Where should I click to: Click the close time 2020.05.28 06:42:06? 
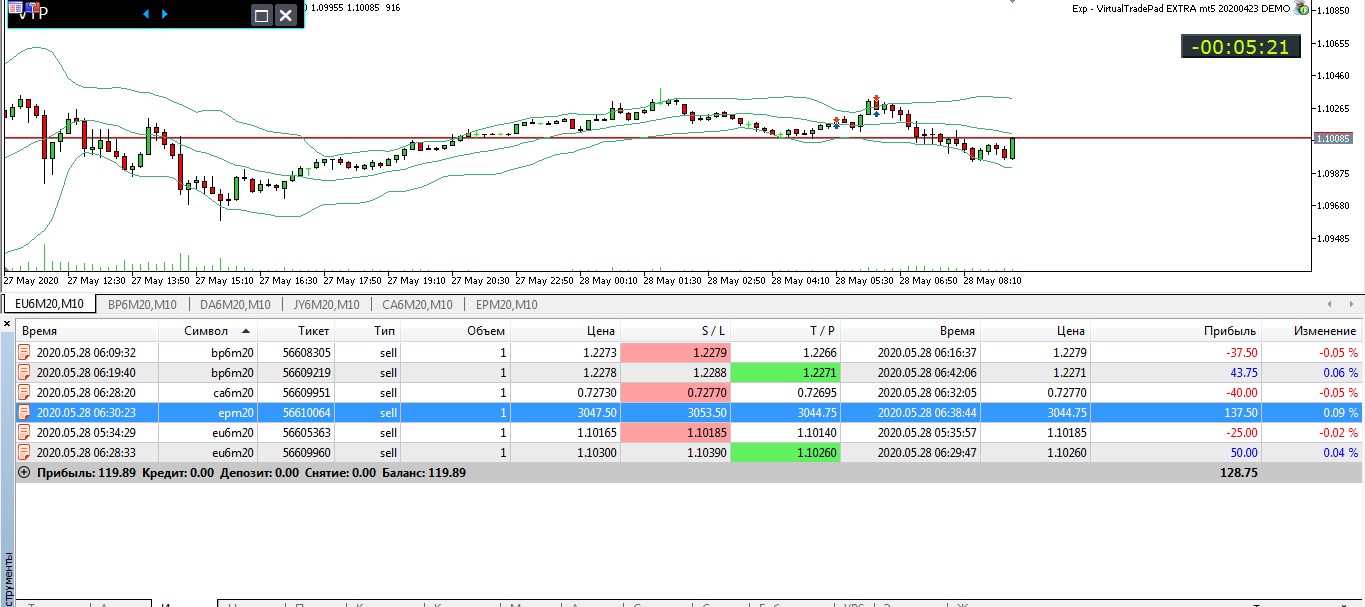click(x=926, y=372)
